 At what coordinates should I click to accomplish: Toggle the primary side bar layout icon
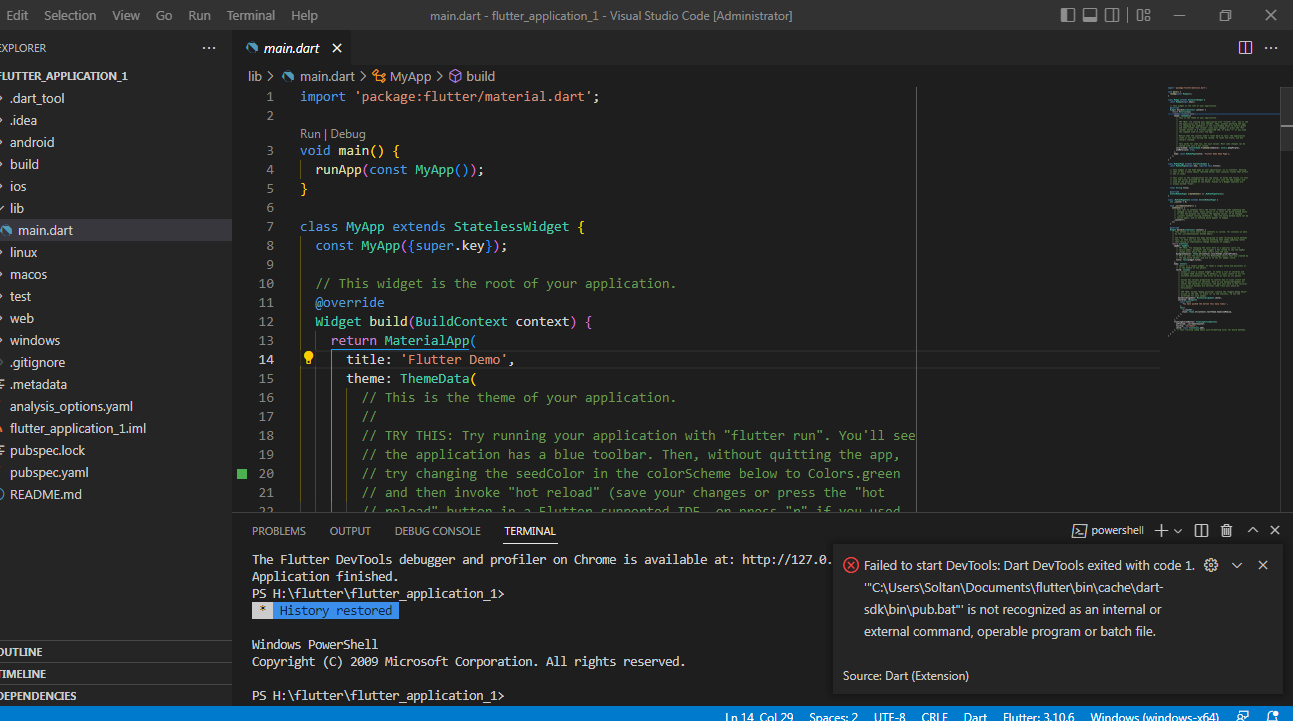tap(1068, 15)
